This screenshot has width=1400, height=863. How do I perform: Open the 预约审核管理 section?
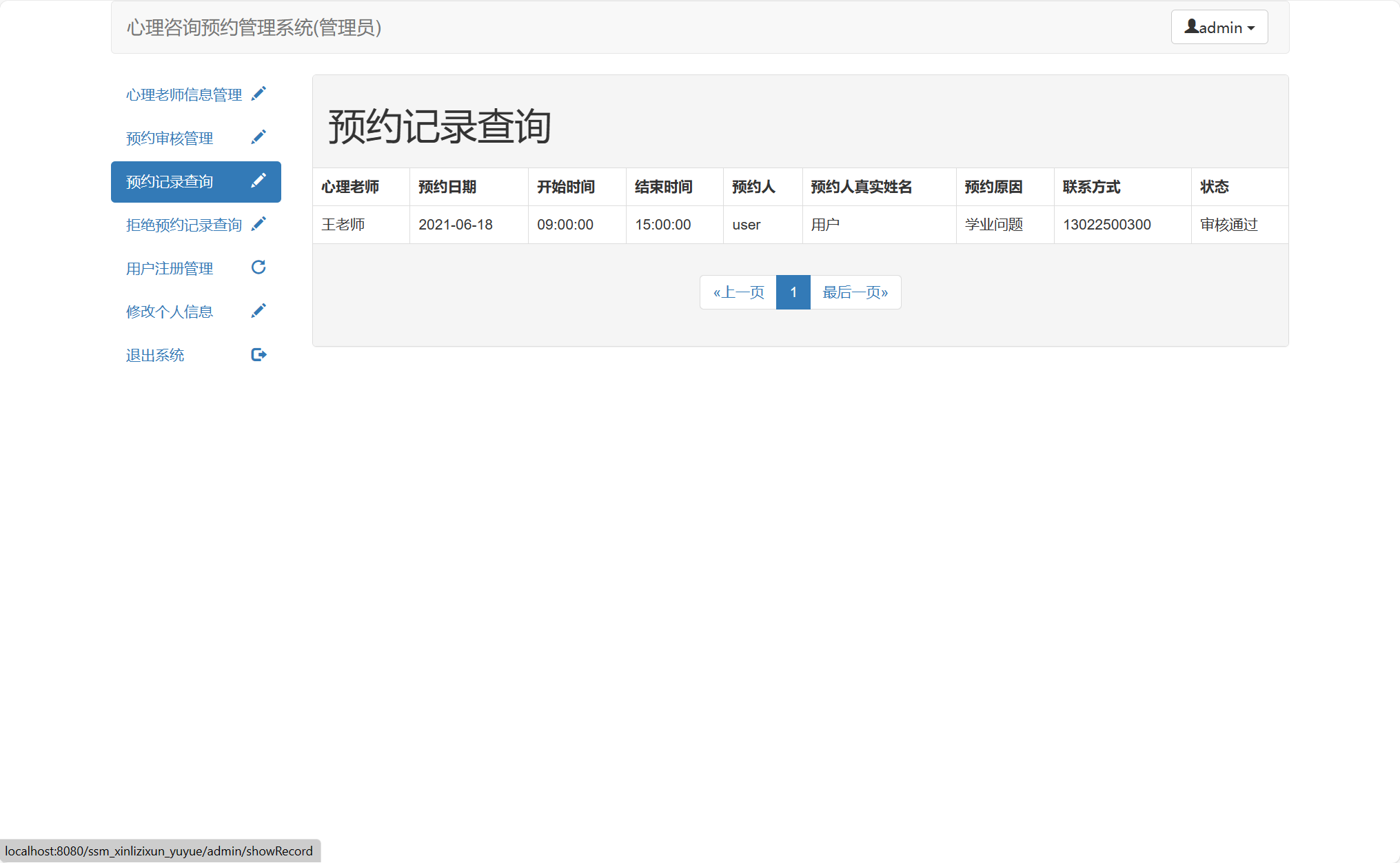point(169,138)
